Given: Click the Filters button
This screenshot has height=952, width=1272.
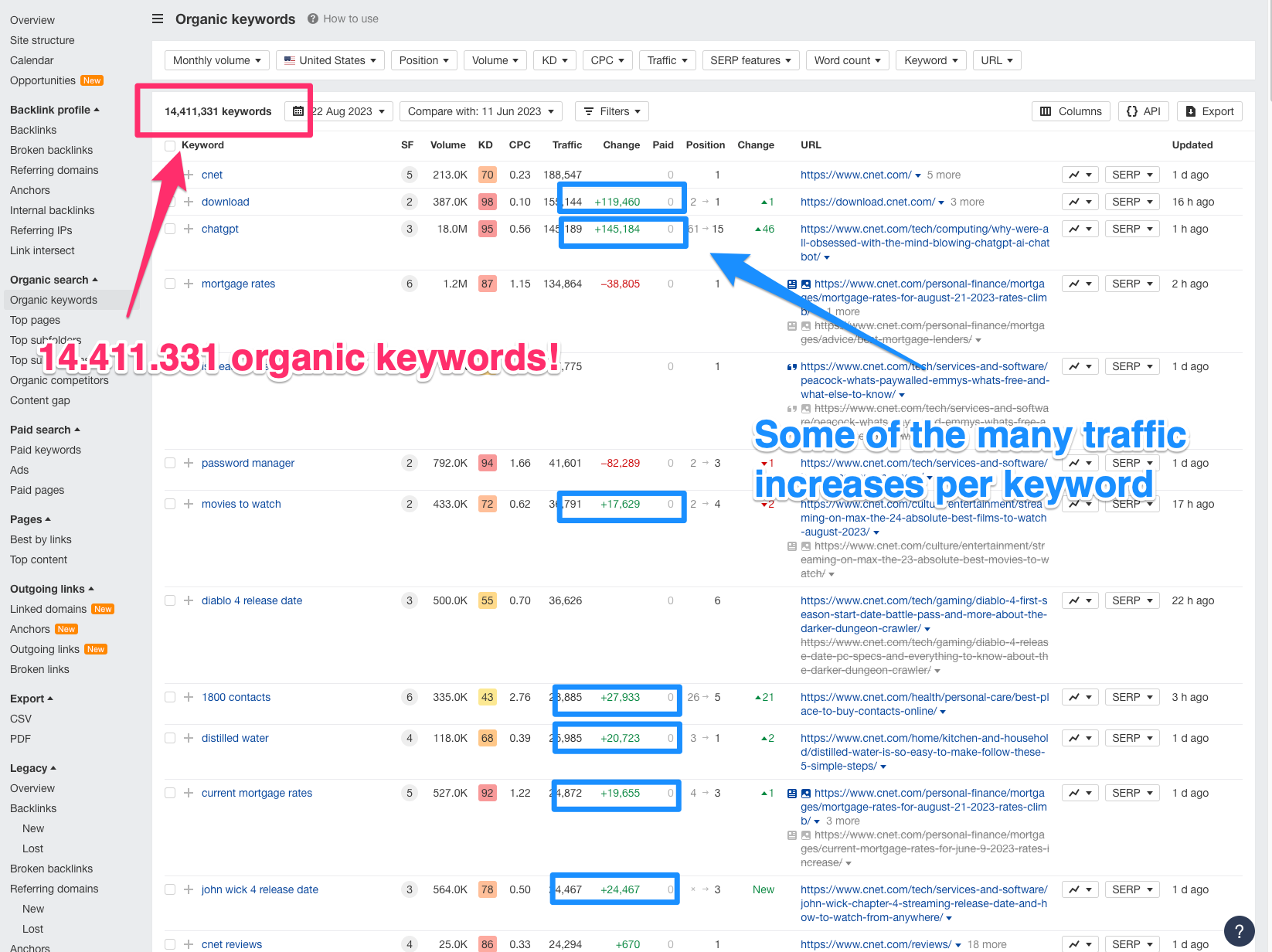Looking at the screenshot, I should click(x=611, y=111).
